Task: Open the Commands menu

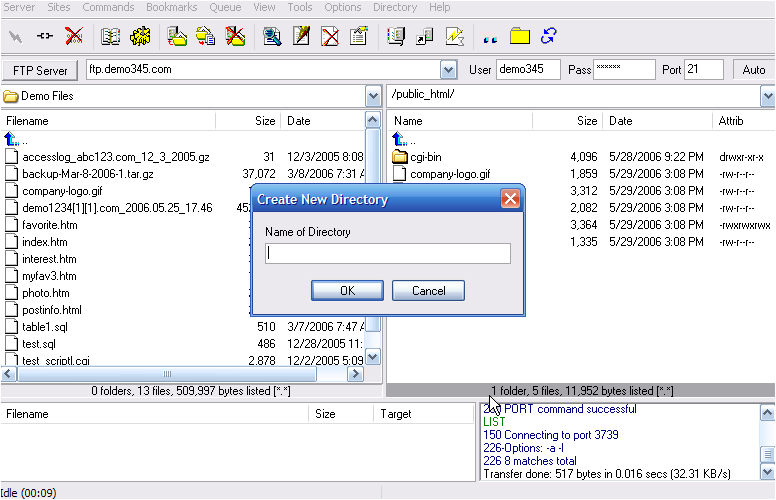Action: point(108,7)
